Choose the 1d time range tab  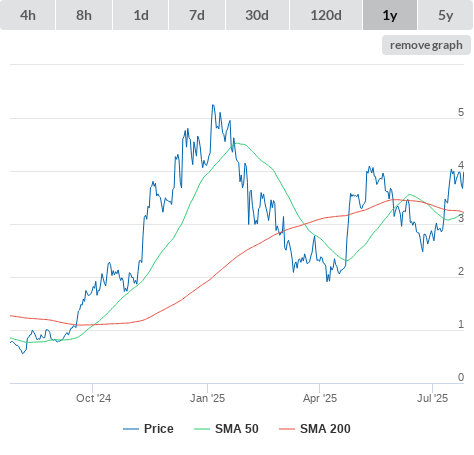(141, 15)
